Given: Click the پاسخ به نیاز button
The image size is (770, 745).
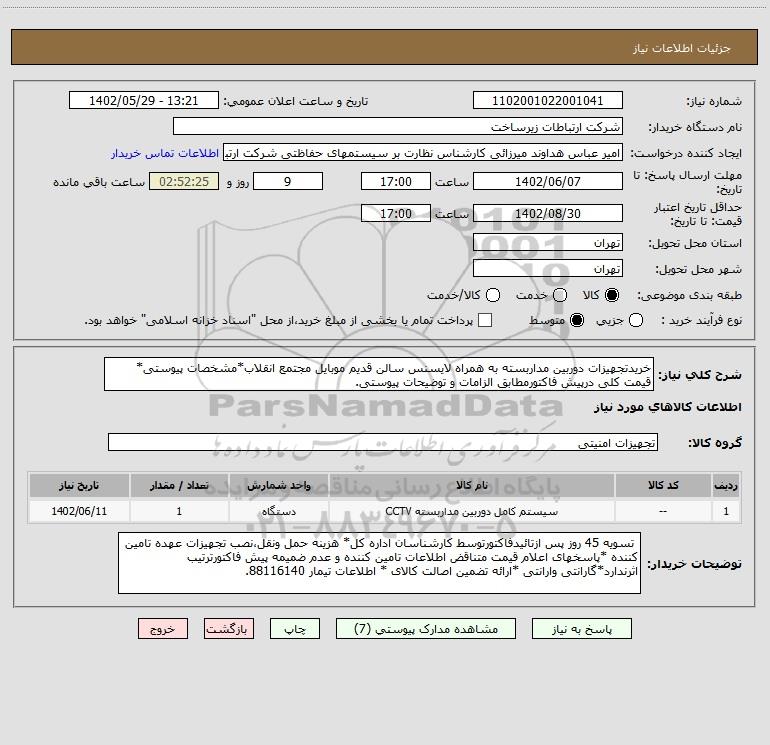Looking at the screenshot, I should click(582, 629).
